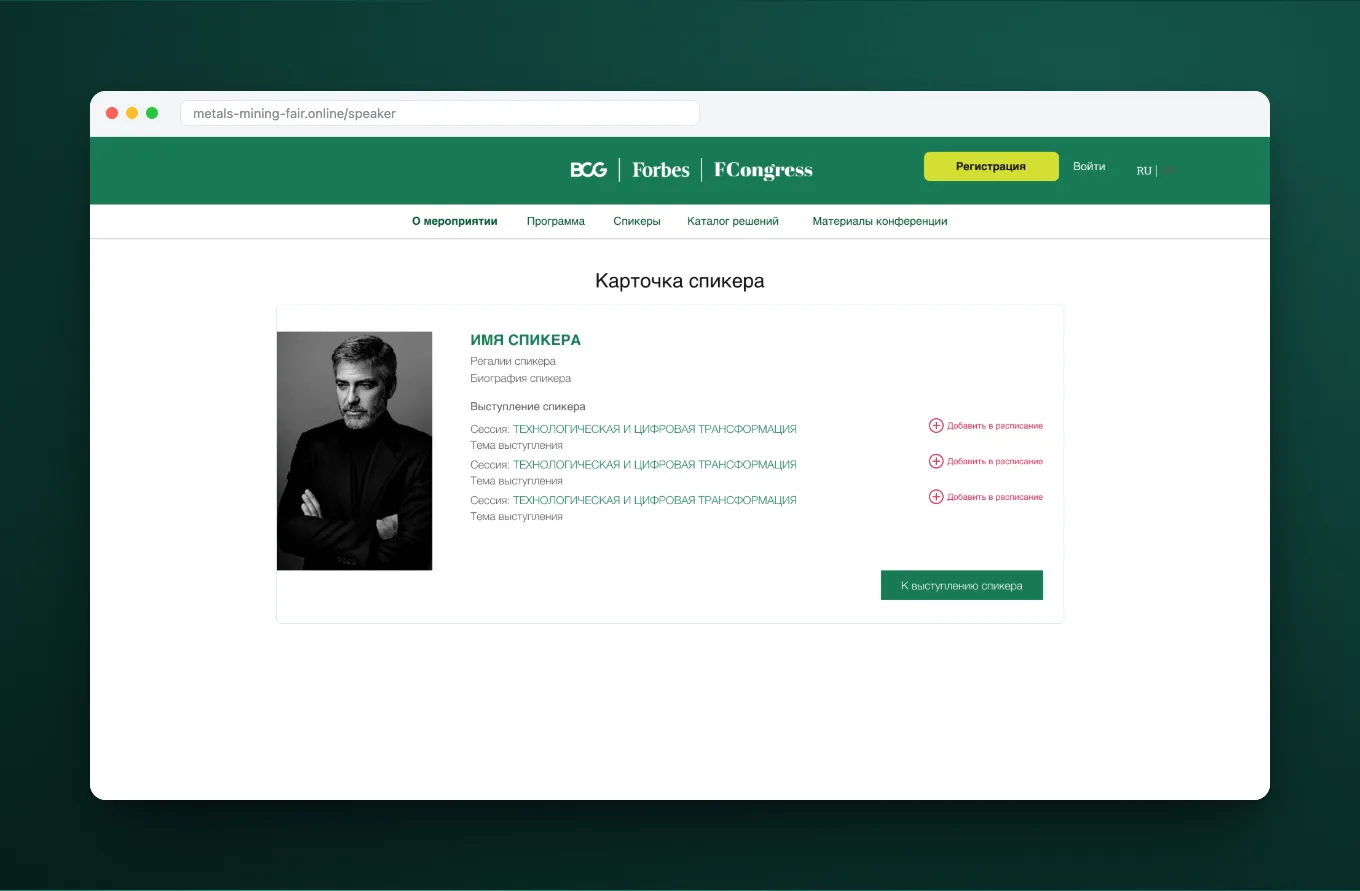Click Добавить в расписание text of third session
This screenshot has height=891, width=1360.
[995, 497]
